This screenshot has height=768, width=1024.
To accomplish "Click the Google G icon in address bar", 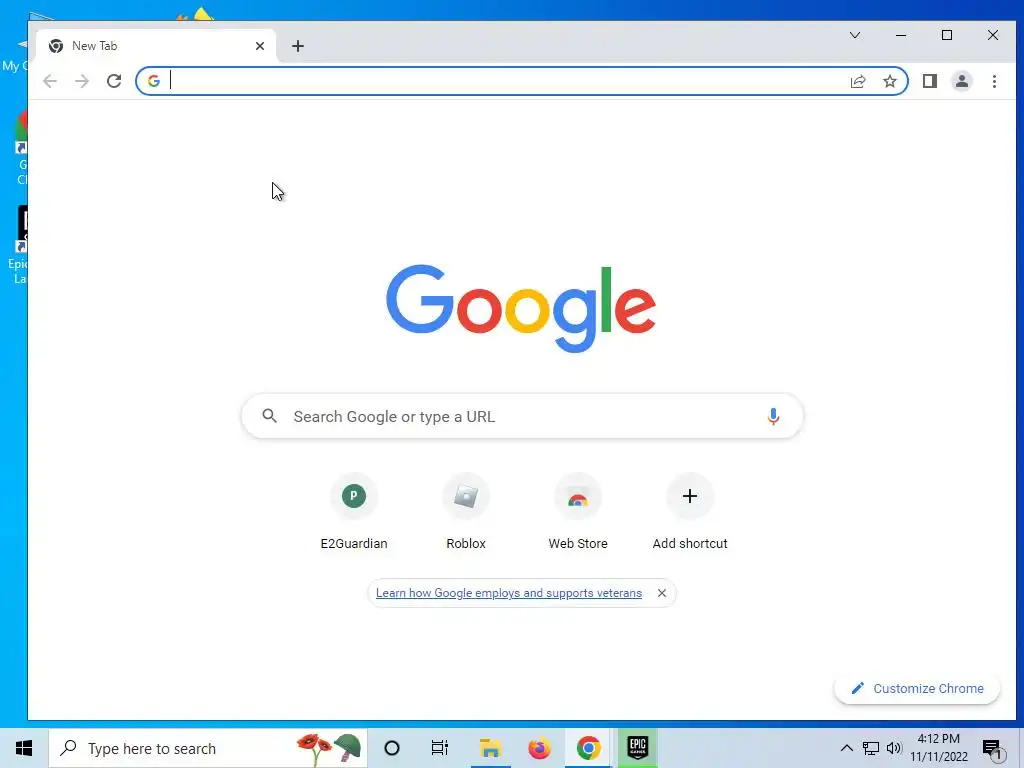I will click(x=153, y=81).
